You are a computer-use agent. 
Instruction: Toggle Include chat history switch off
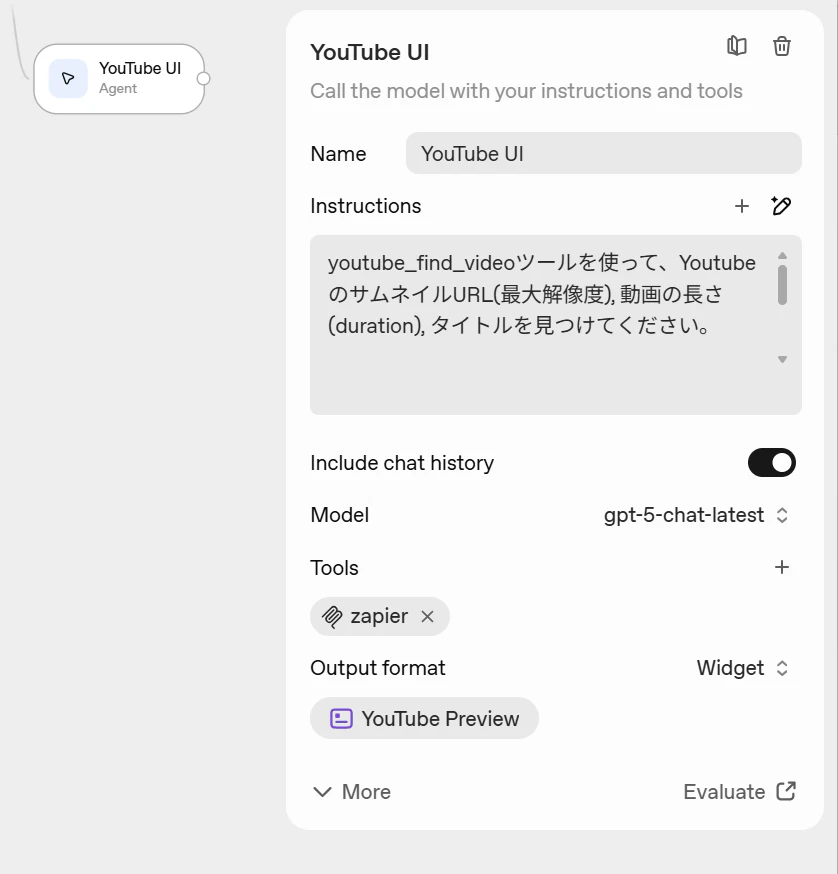tap(772, 463)
